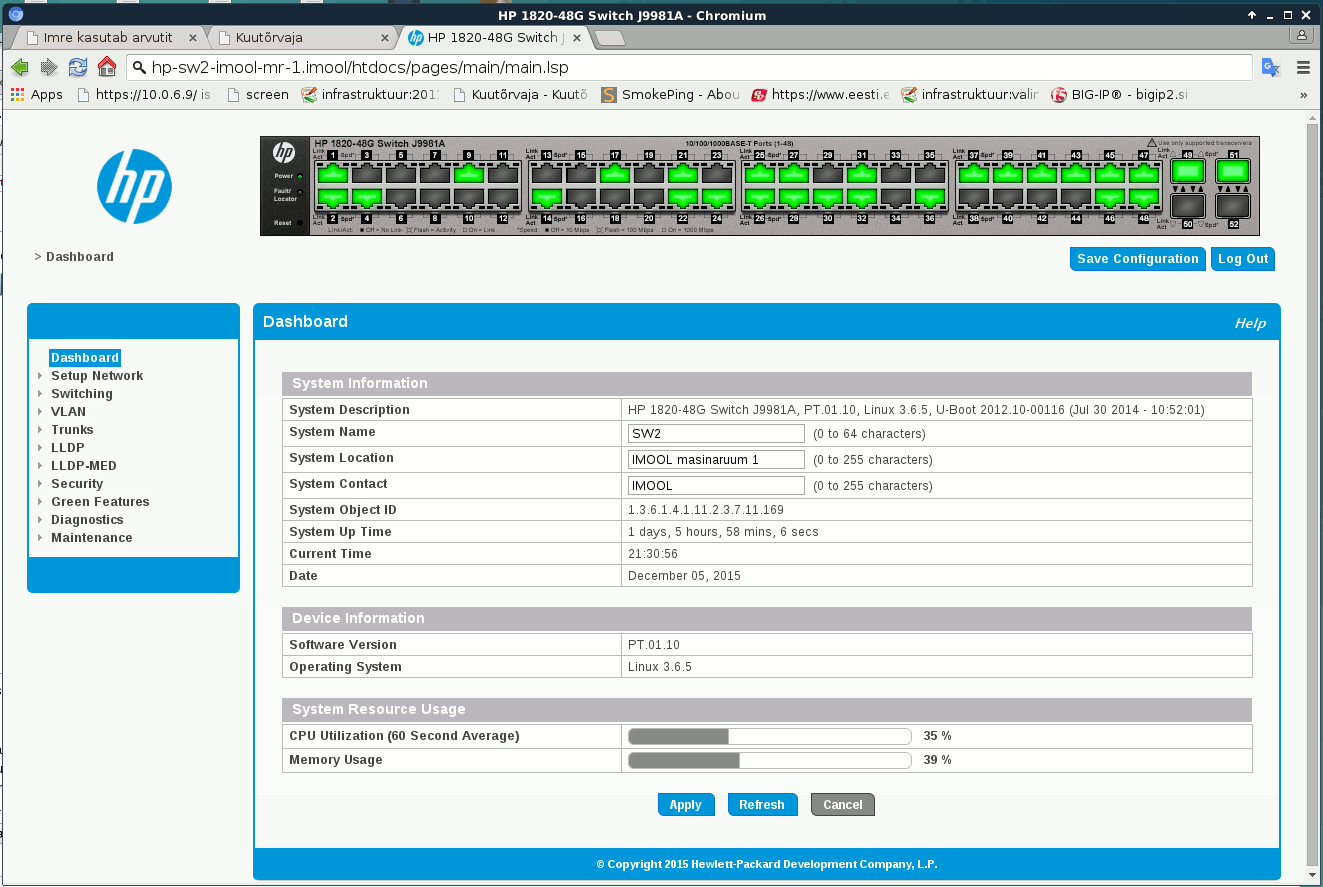Select port 43 on the switch image
The image size is (1323, 887).
[x=1076, y=175]
